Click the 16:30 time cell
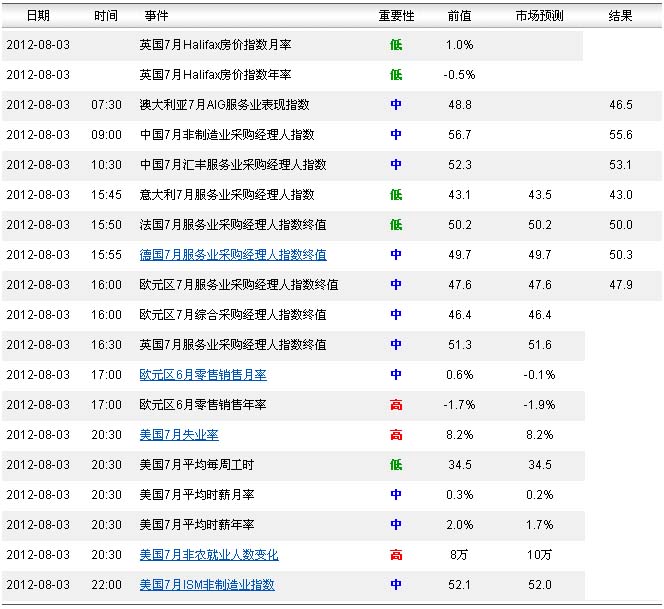The image size is (664, 609). click(x=106, y=345)
